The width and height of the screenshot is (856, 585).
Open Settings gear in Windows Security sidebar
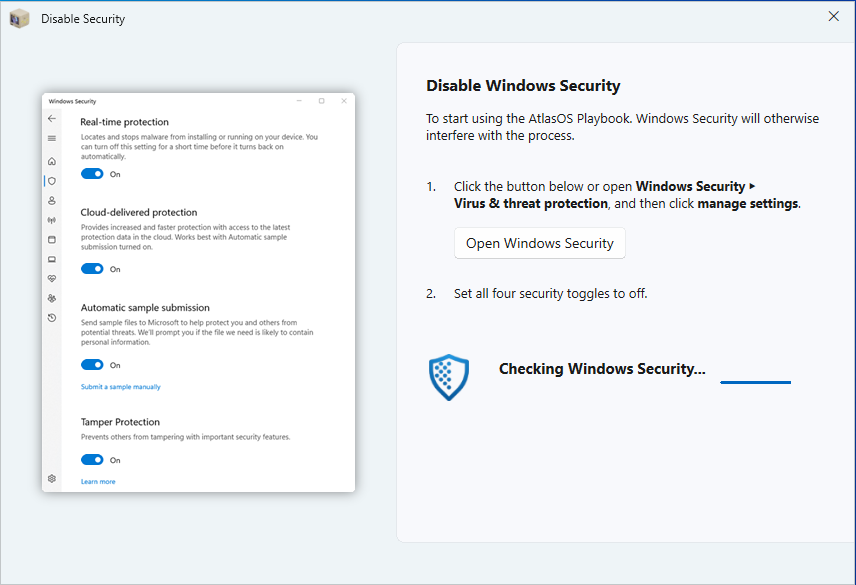[52, 478]
